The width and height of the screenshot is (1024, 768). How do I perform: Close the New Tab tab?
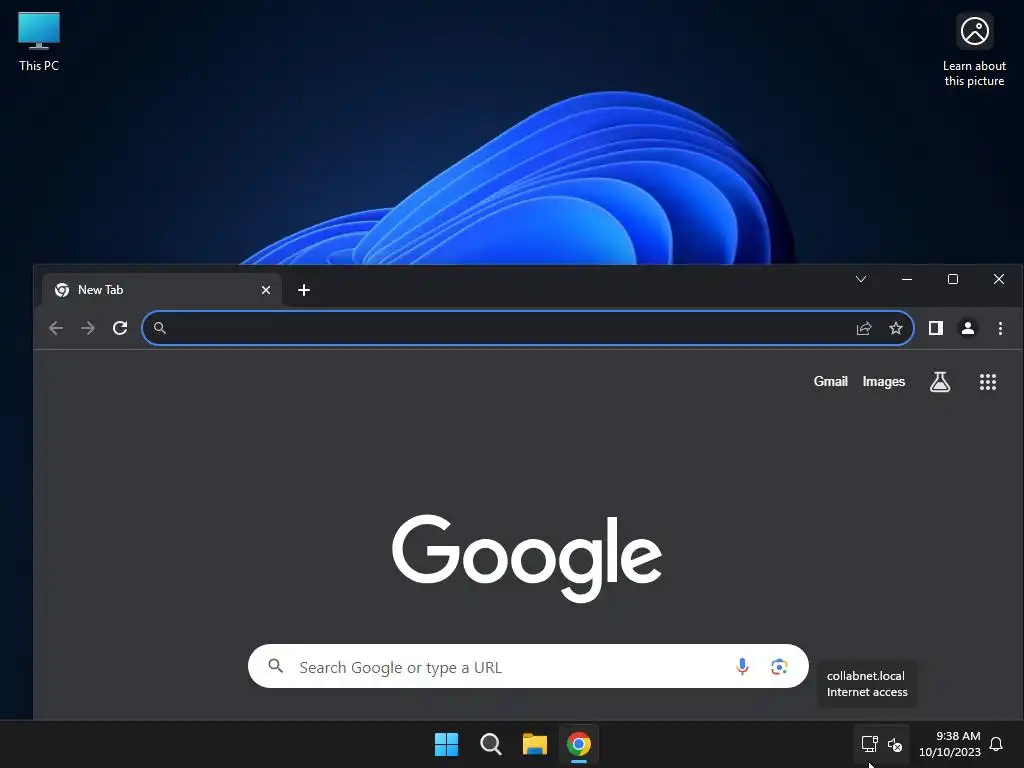click(x=266, y=290)
